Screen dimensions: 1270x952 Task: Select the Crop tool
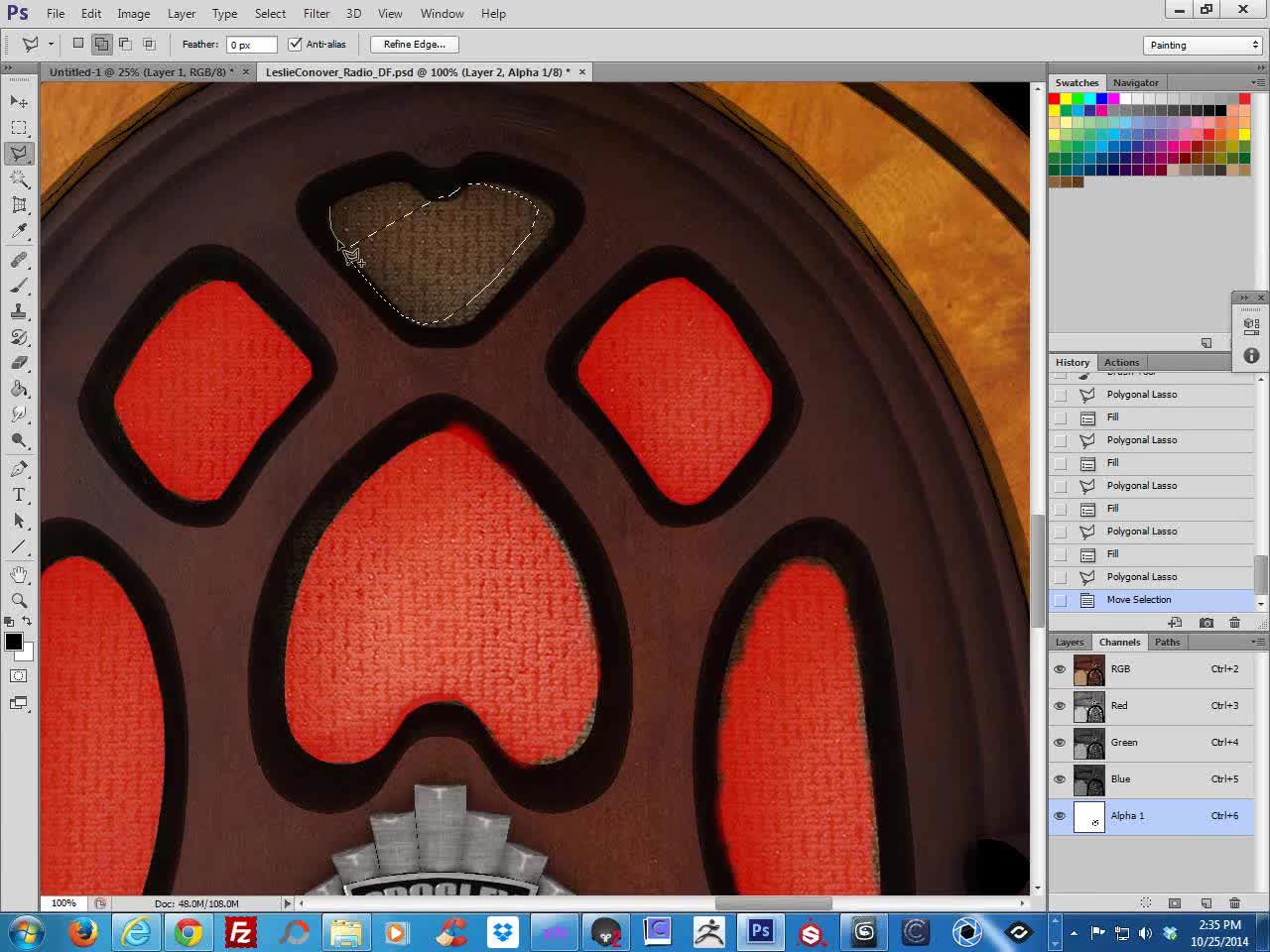coord(19,205)
